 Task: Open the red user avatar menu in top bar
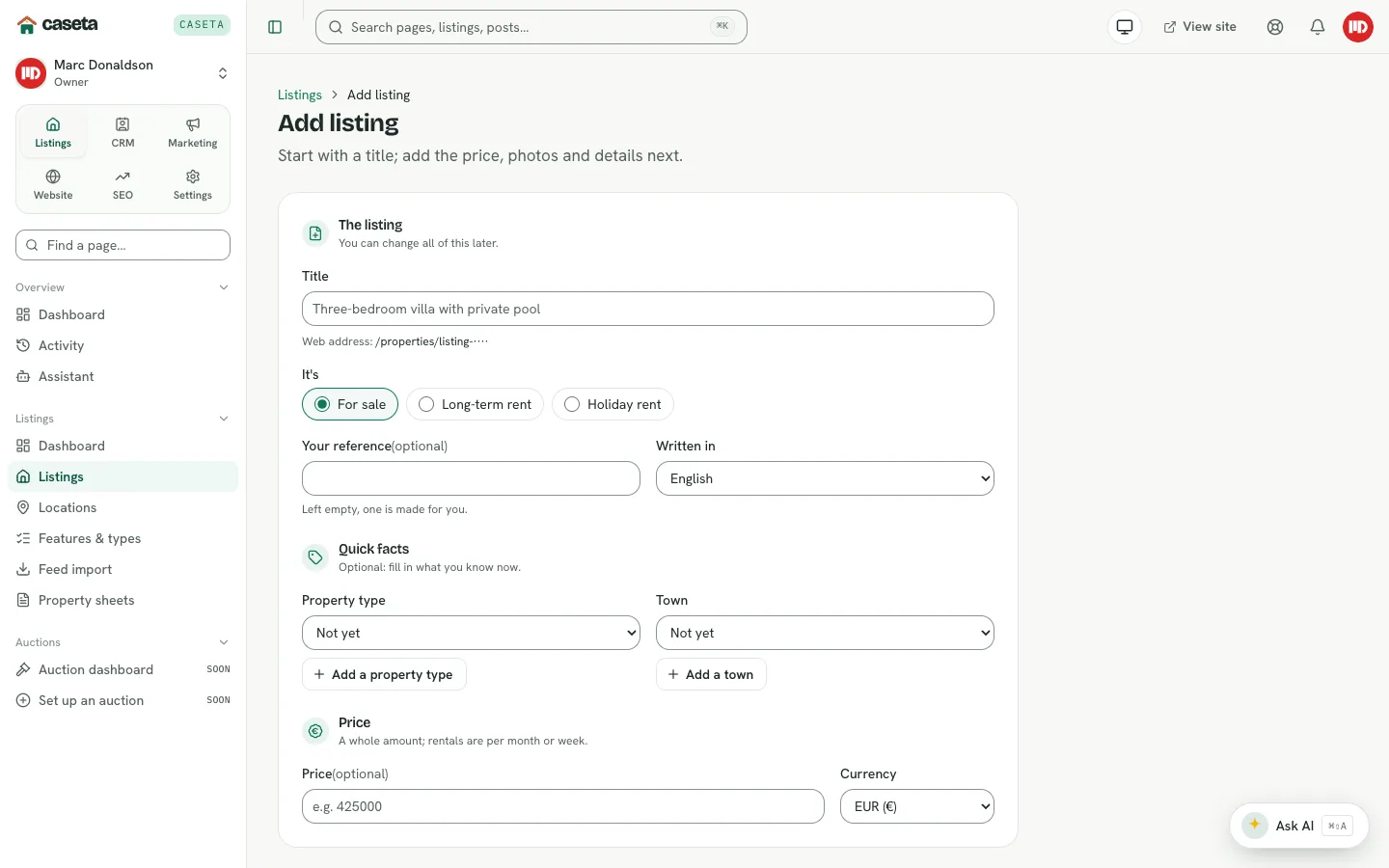(x=1358, y=27)
